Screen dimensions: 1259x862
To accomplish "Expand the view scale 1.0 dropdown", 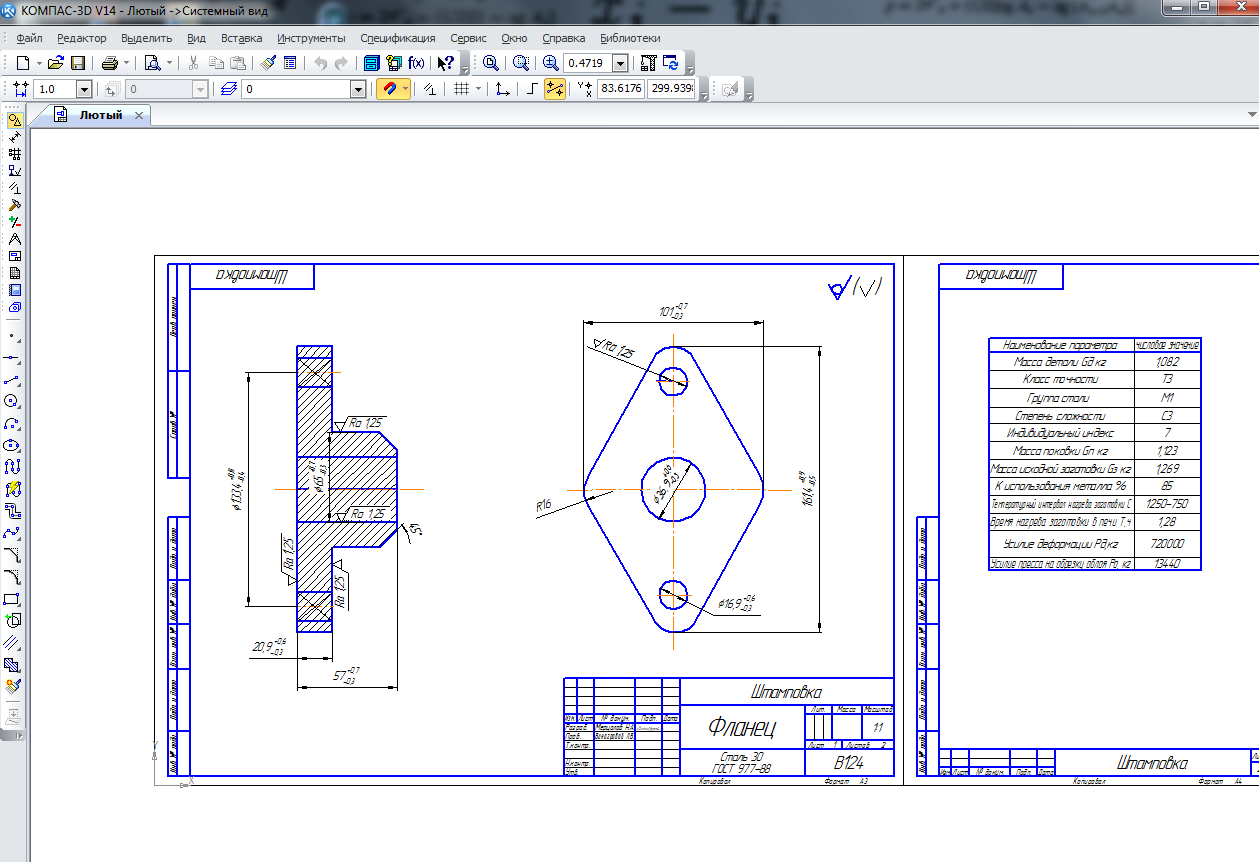I will point(83,89).
